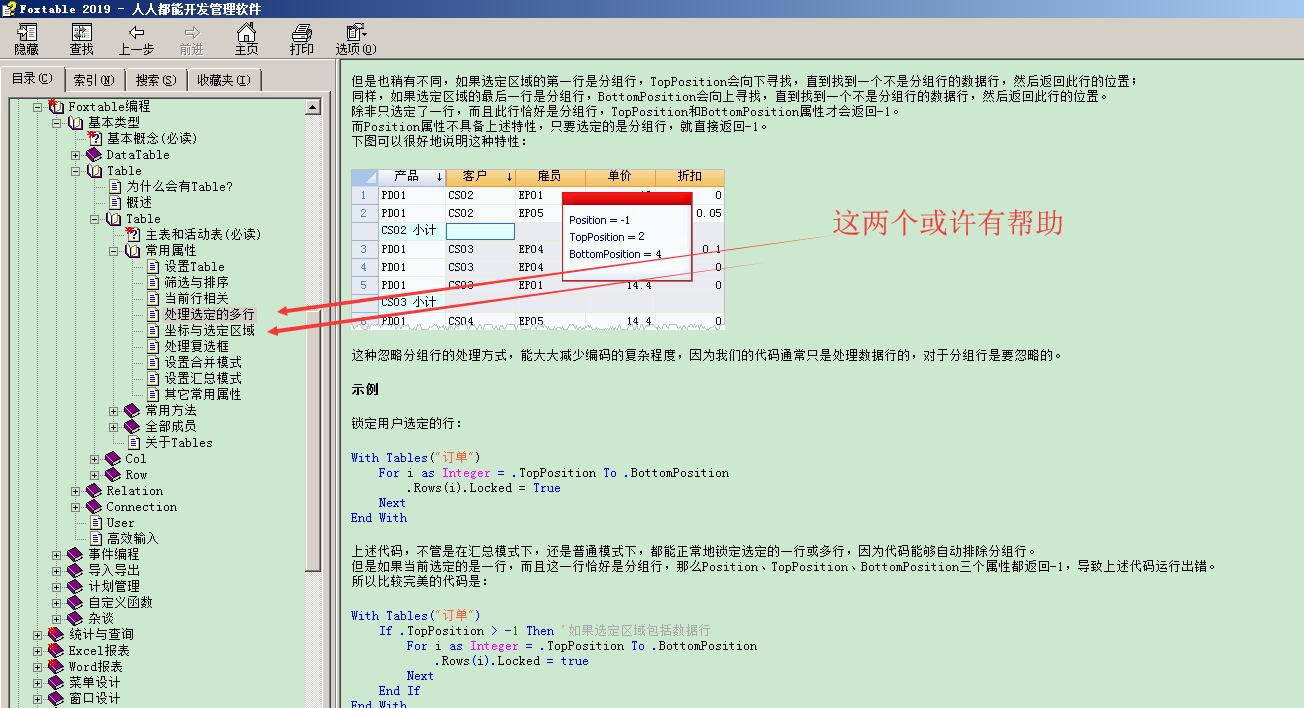
Task: Click the tree panel scroll-up arrow
Action: pyautogui.click(x=313, y=107)
